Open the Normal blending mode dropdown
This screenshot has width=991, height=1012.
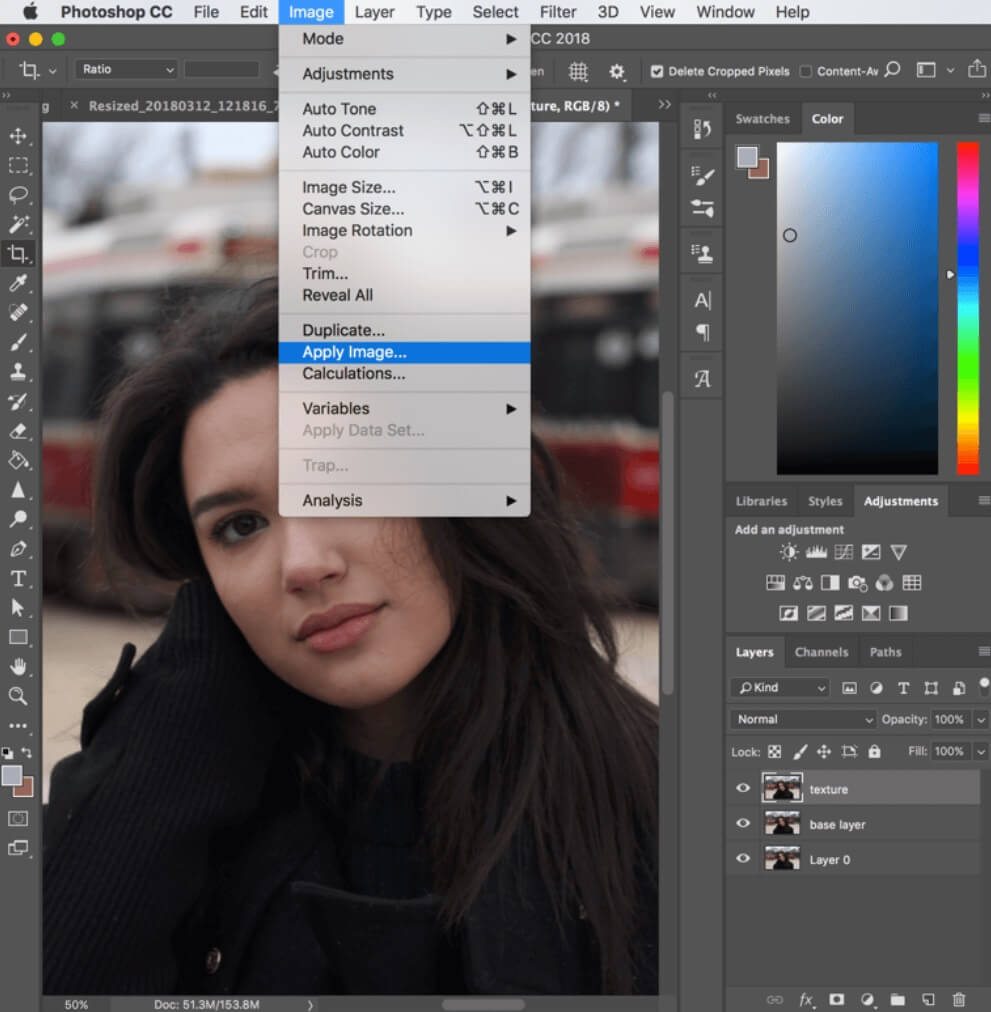802,719
